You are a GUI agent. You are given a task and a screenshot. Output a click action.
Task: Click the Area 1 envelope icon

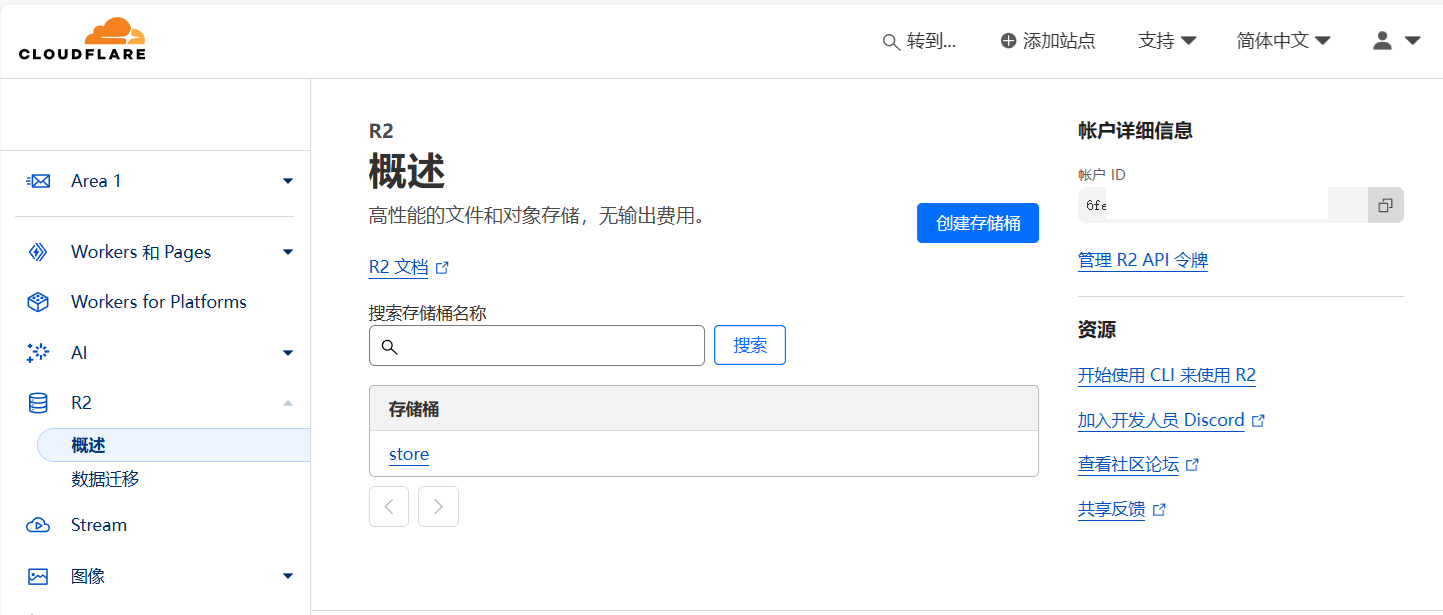click(38, 181)
